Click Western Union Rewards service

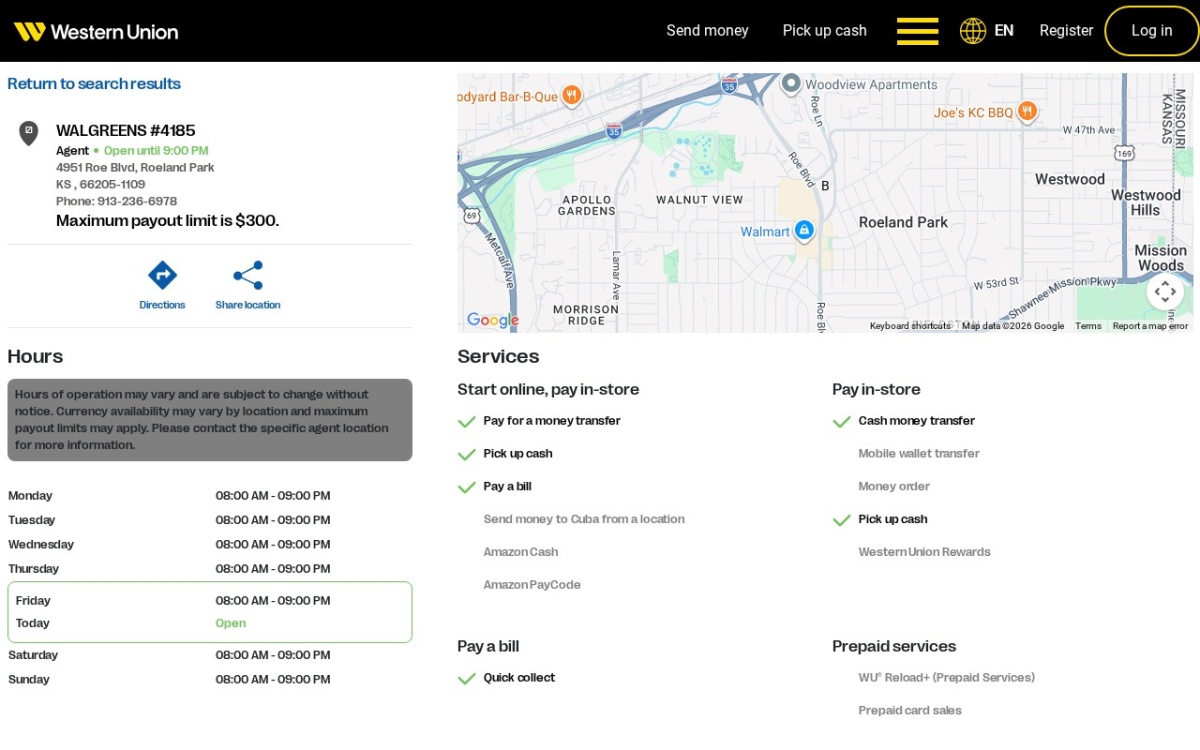[924, 552]
